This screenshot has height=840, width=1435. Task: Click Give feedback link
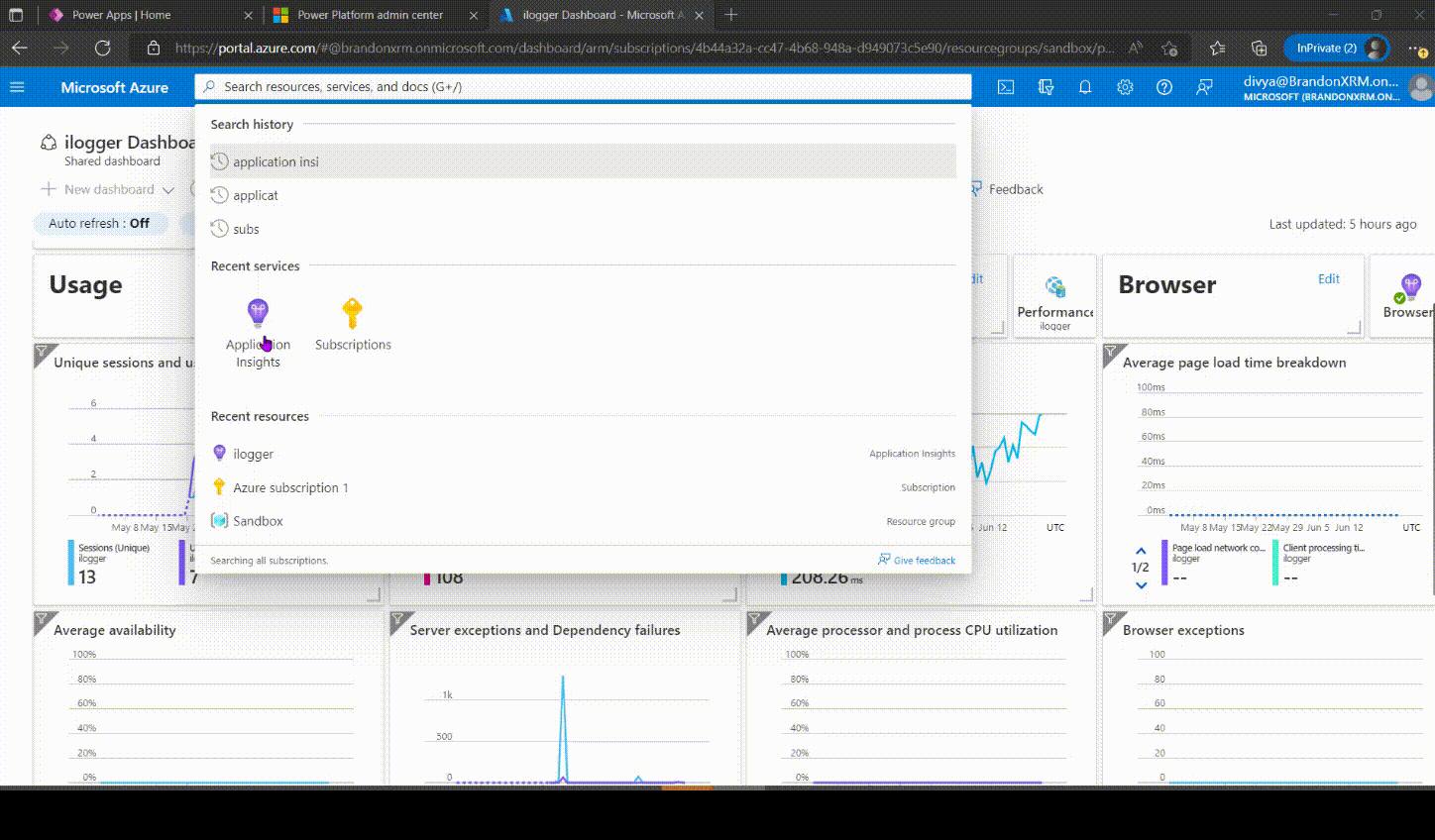(917, 561)
